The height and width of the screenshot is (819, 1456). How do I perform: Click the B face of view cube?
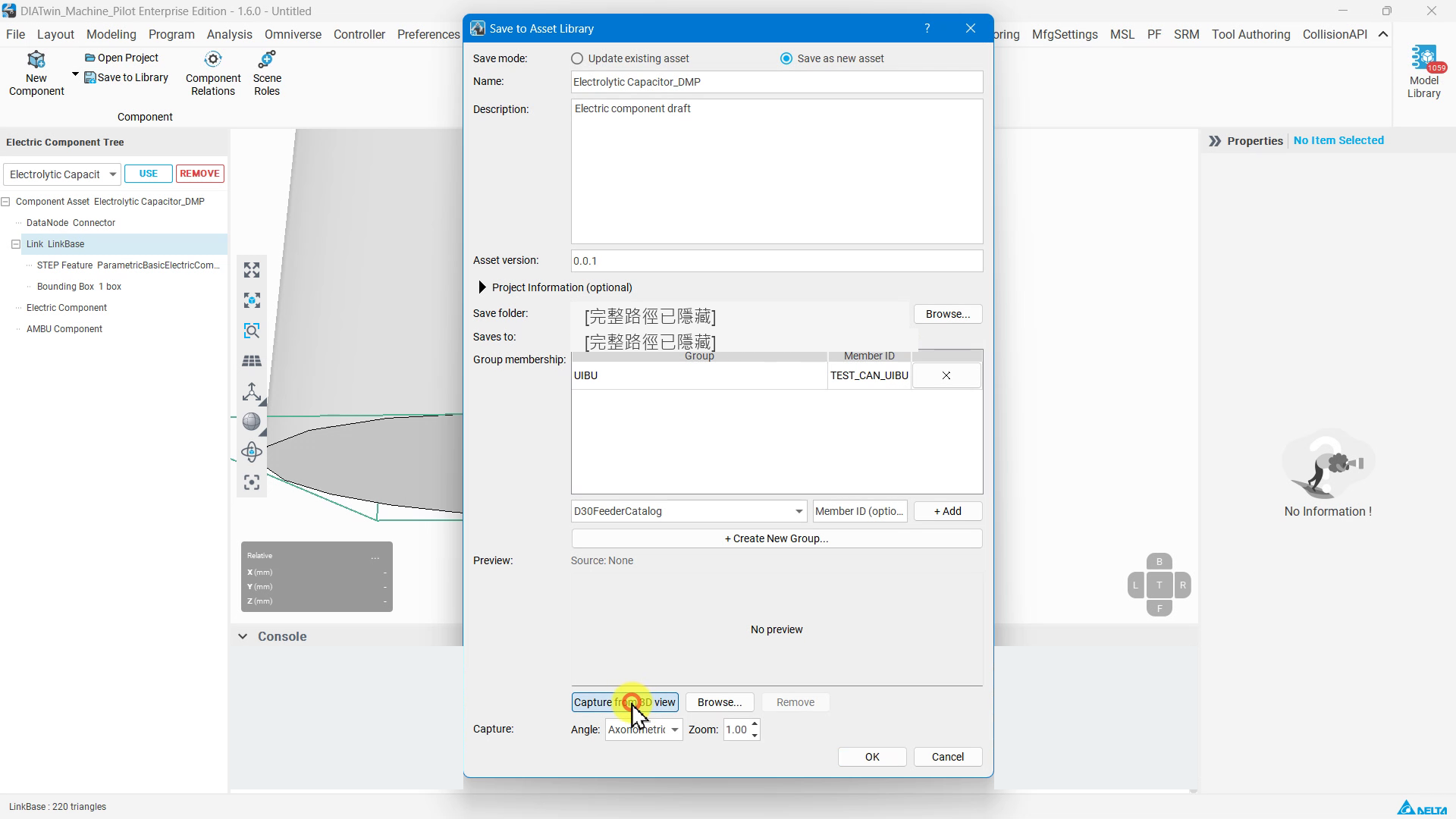tap(1159, 562)
